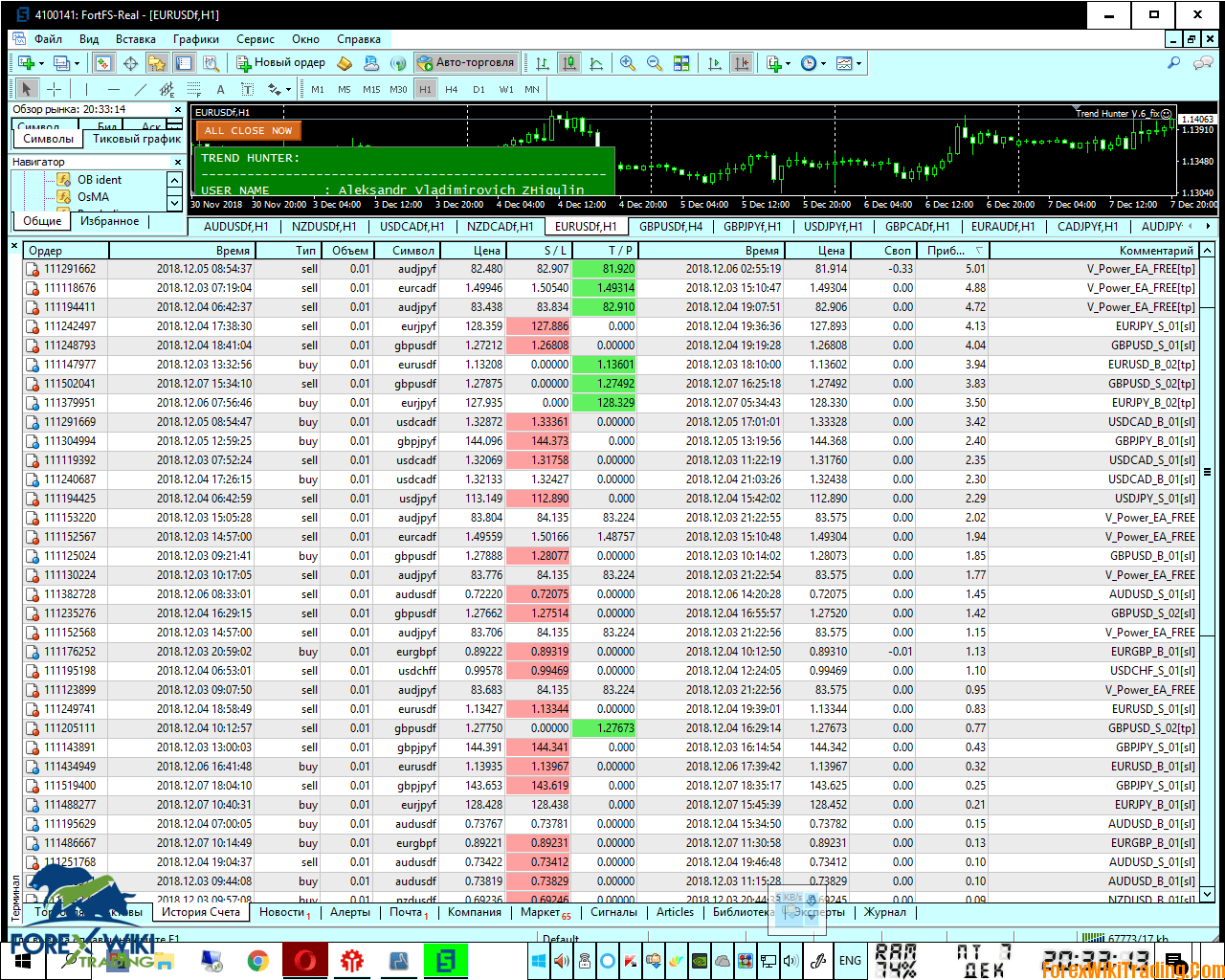Open the periods clock dropdown
This screenshot has height=980, width=1225.
click(813, 63)
